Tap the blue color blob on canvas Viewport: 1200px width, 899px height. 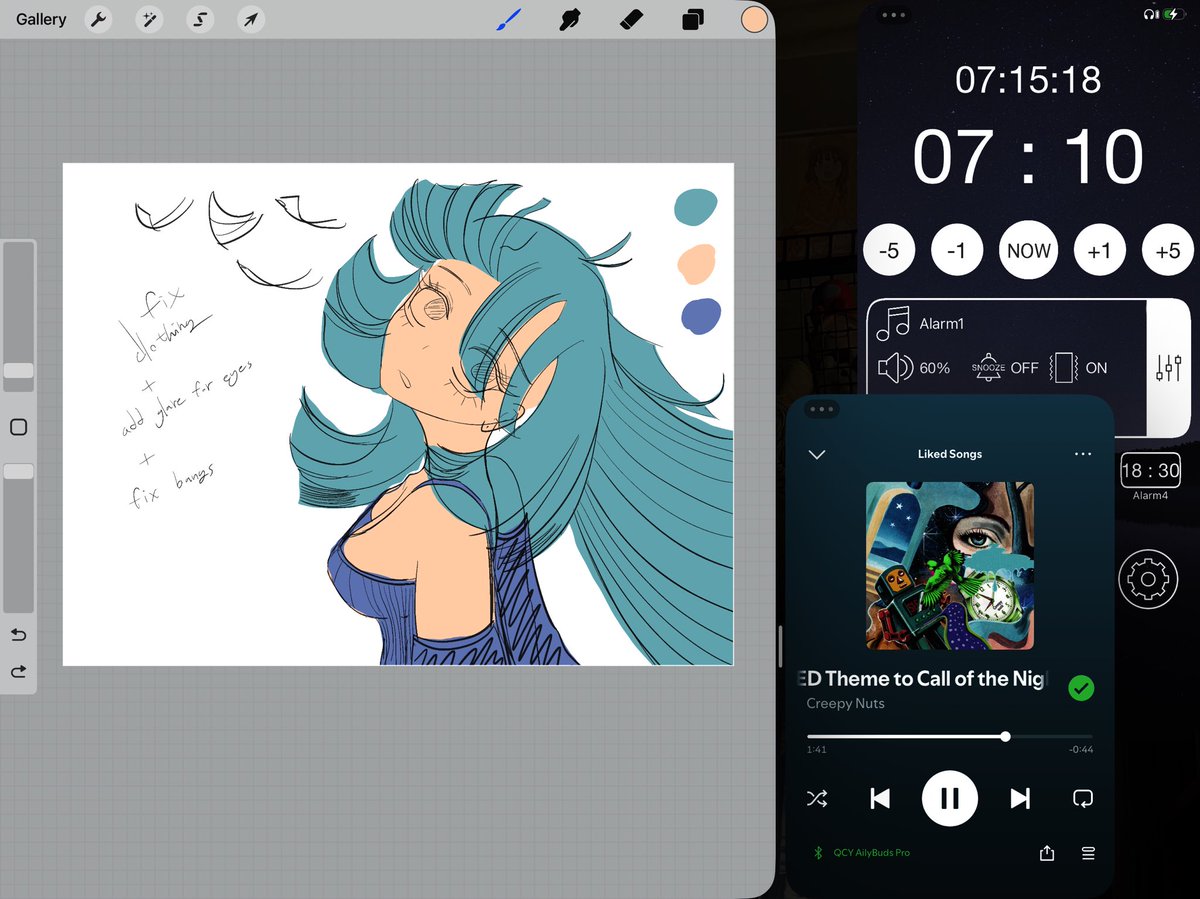click(701, 316)
